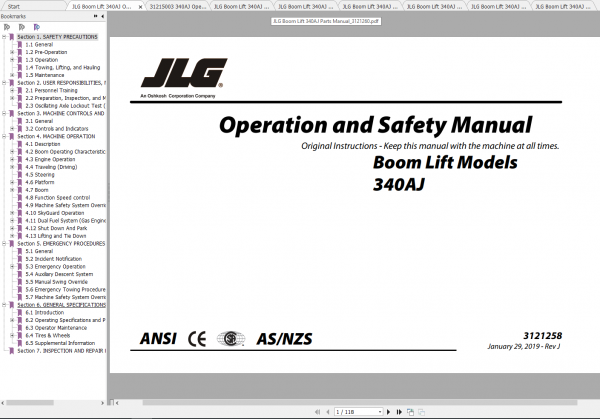This screenshot has height=419, width=600.
Task: Click the purple-blue current bookmark flag icon
Action: coord(37,27)
